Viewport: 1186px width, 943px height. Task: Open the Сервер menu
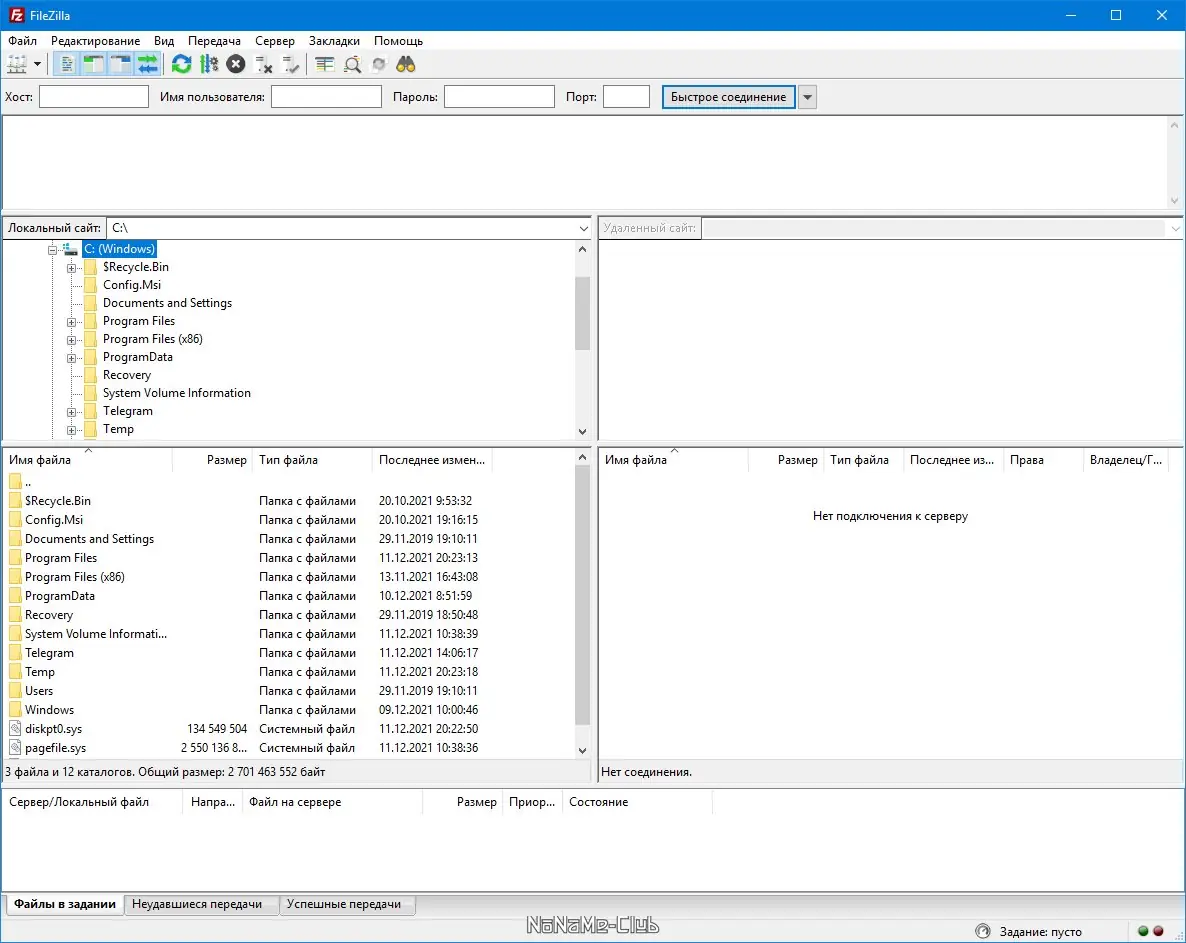[275, 41]
